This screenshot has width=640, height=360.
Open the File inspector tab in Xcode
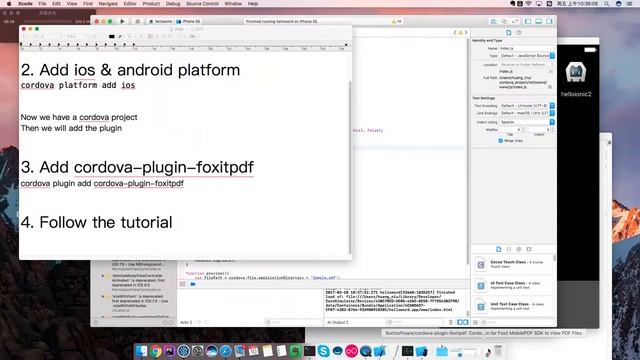[x=509, y=33]
